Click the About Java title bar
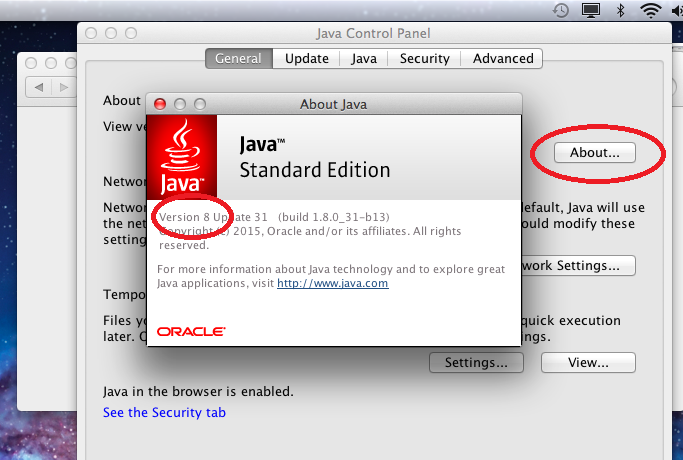The image size is (683, 460). point(334,104)
